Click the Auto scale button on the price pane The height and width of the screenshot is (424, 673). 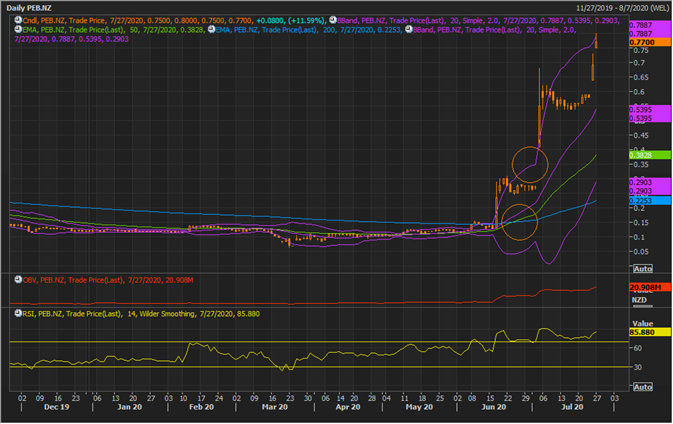(643, 269)
